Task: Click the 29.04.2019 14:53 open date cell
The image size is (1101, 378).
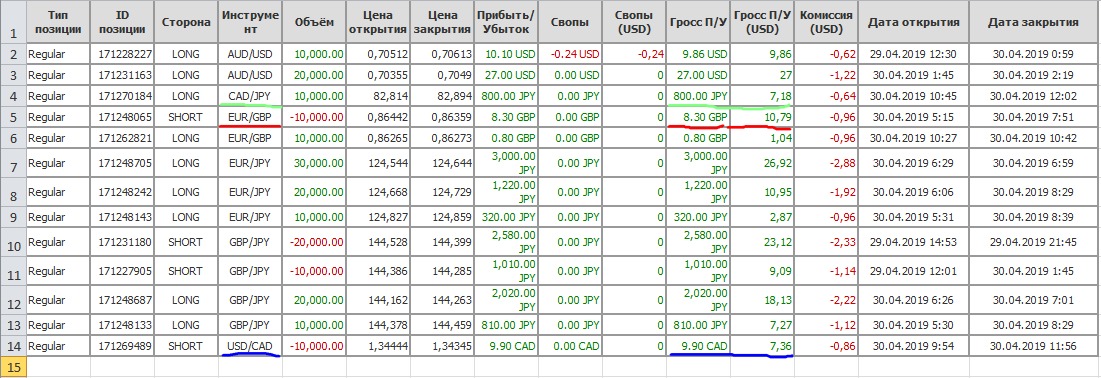Action: point(914,242)
